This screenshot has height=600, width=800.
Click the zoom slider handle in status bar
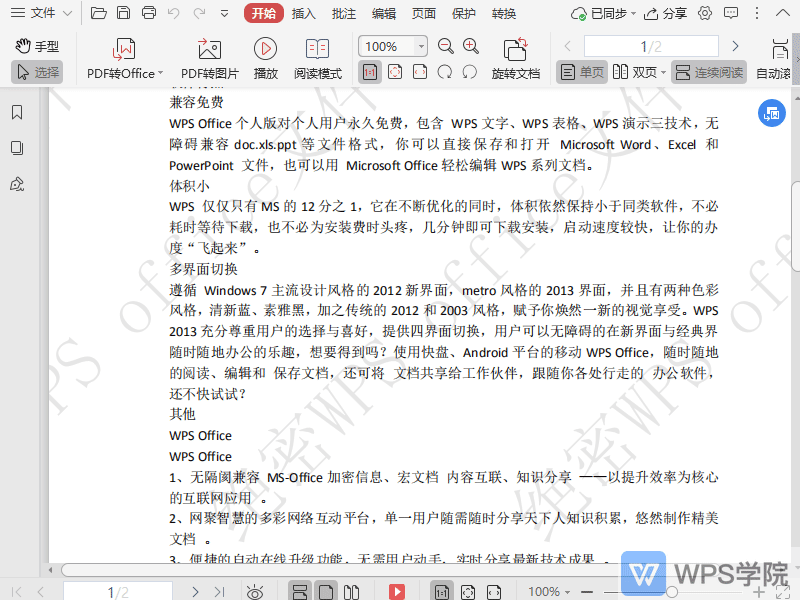[x=672, y=592]
